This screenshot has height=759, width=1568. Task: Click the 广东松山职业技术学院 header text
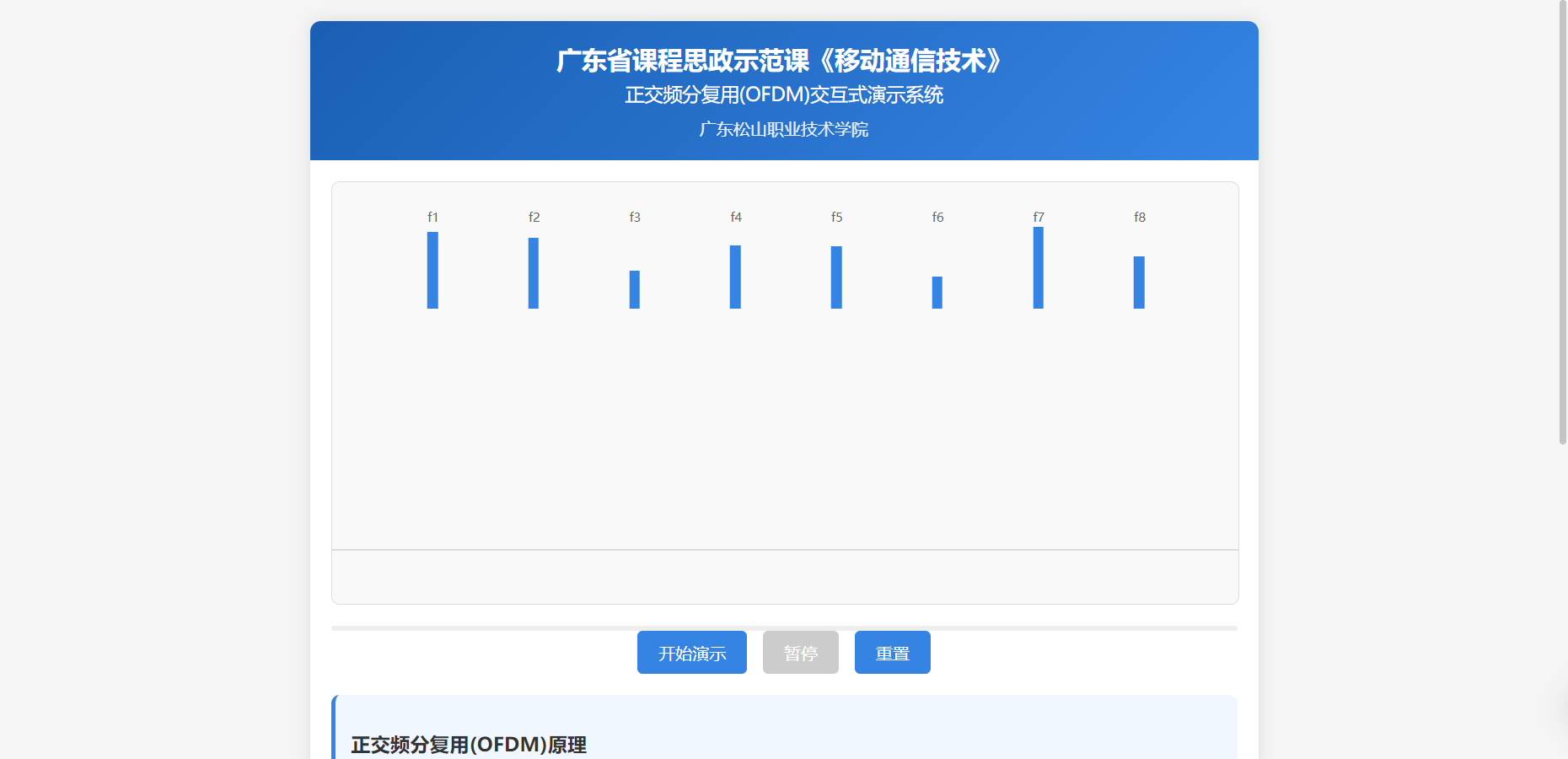point(783,130)
